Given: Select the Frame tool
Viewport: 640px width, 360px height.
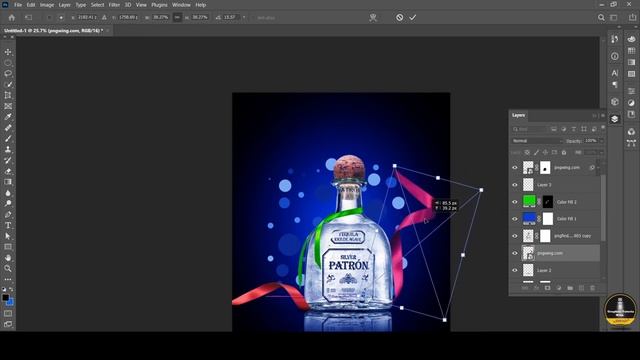Looking at the screenshot, I should click(8, 106).
